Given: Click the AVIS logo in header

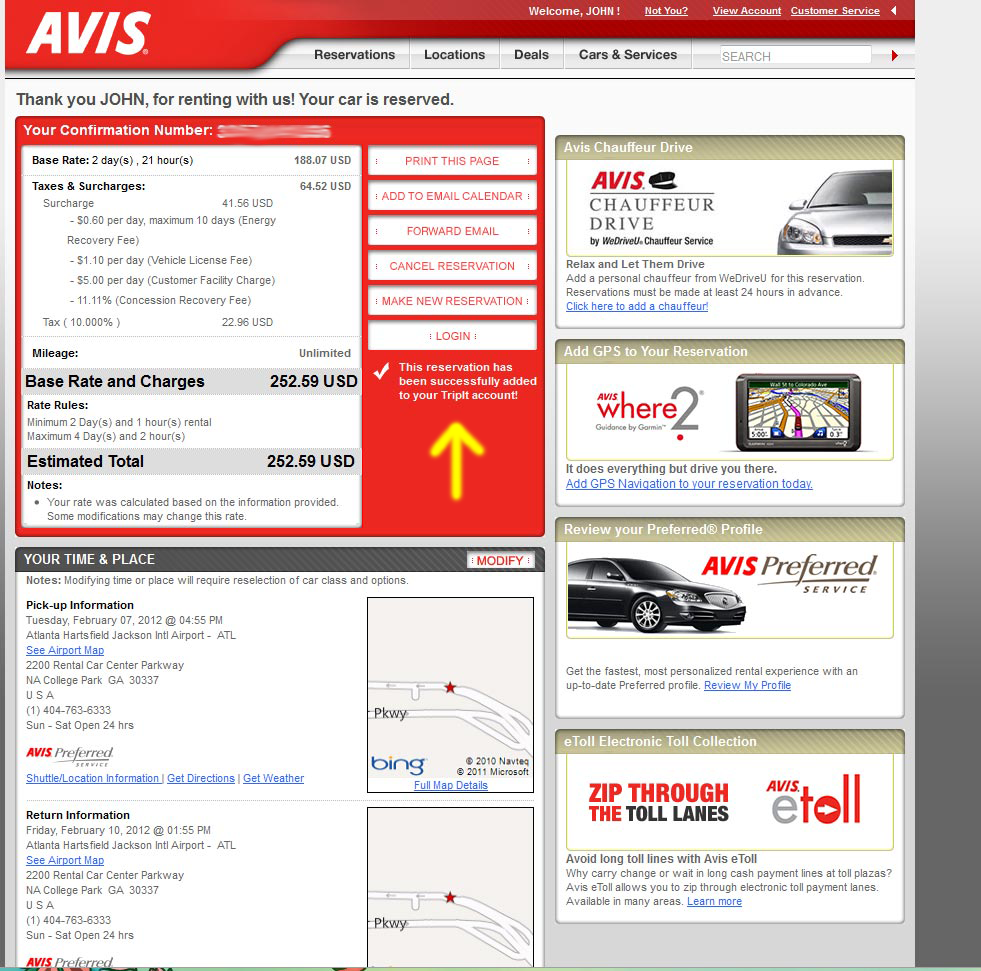Looking at the screenshot, I should (x=88, y=34).
